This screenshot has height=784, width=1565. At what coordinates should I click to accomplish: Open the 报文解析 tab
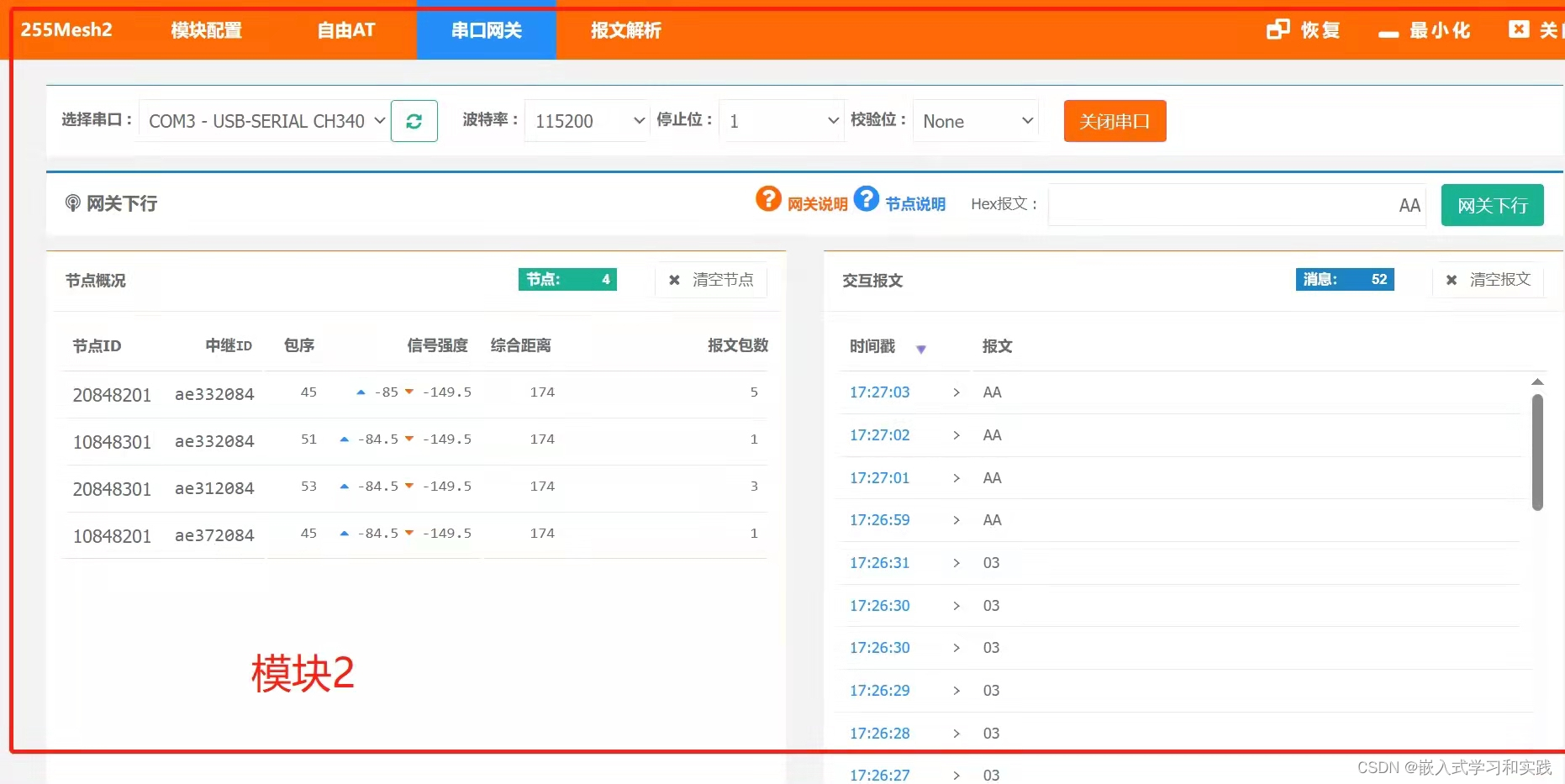point(625,30)
